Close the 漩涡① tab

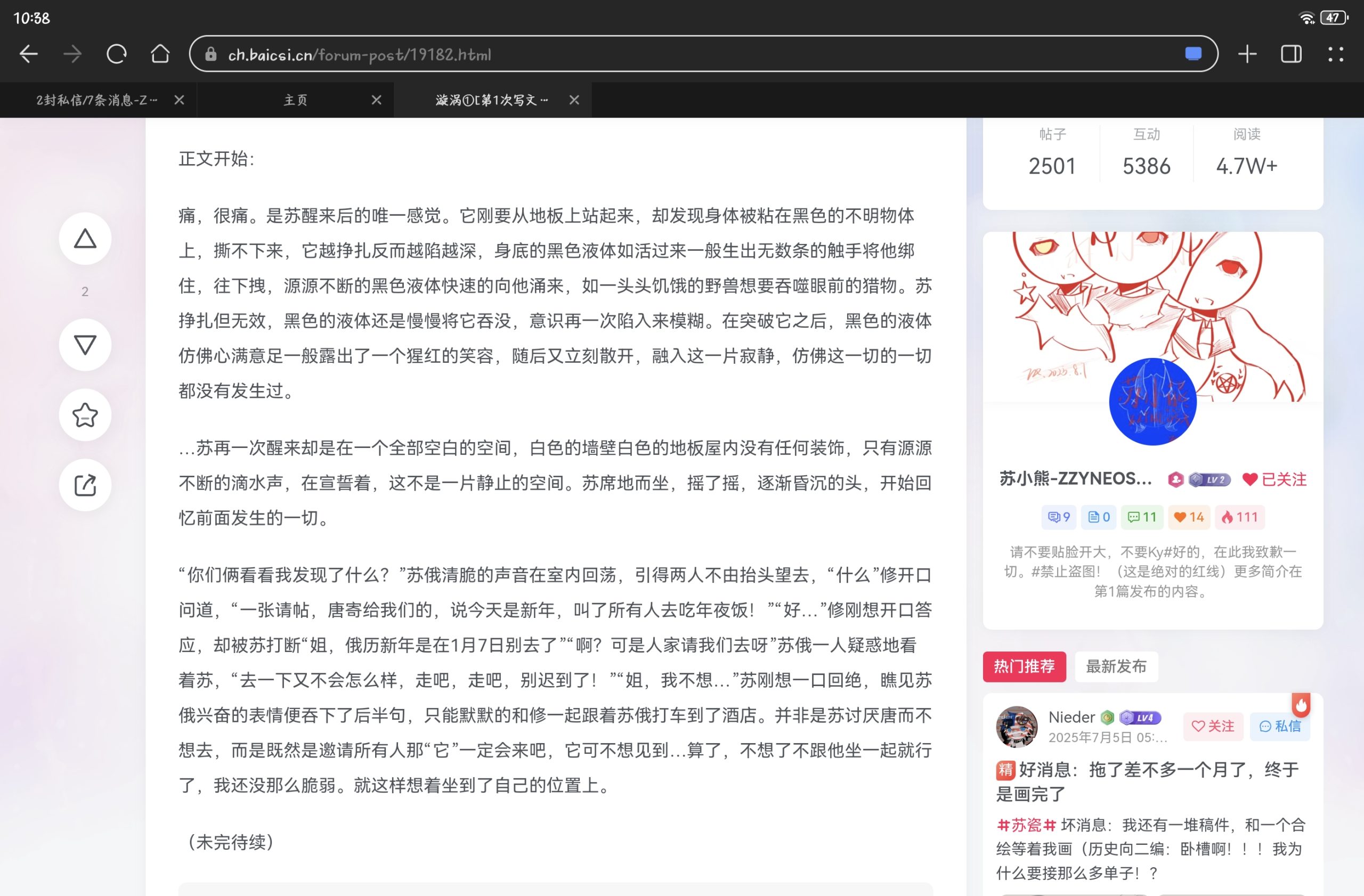click(x=574, y=100)
